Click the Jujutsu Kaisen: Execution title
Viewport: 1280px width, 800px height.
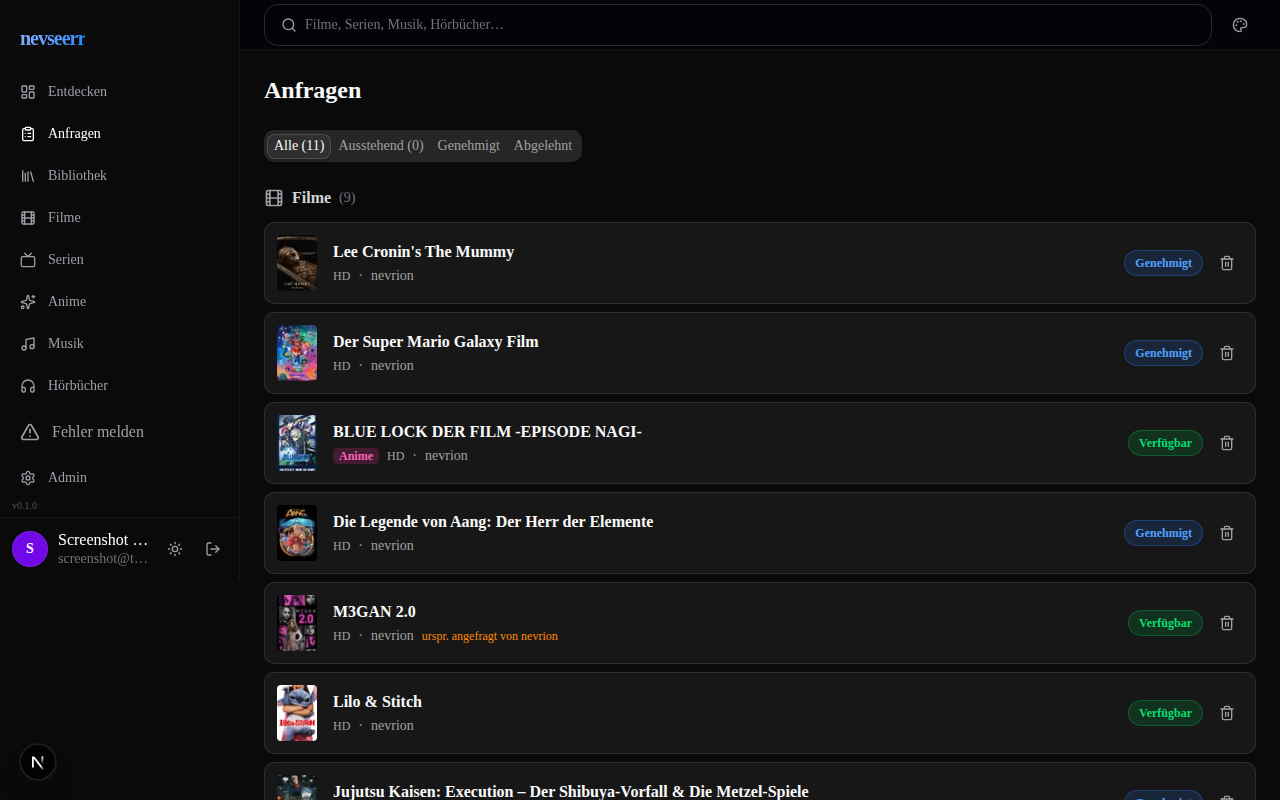coord(571,791)
